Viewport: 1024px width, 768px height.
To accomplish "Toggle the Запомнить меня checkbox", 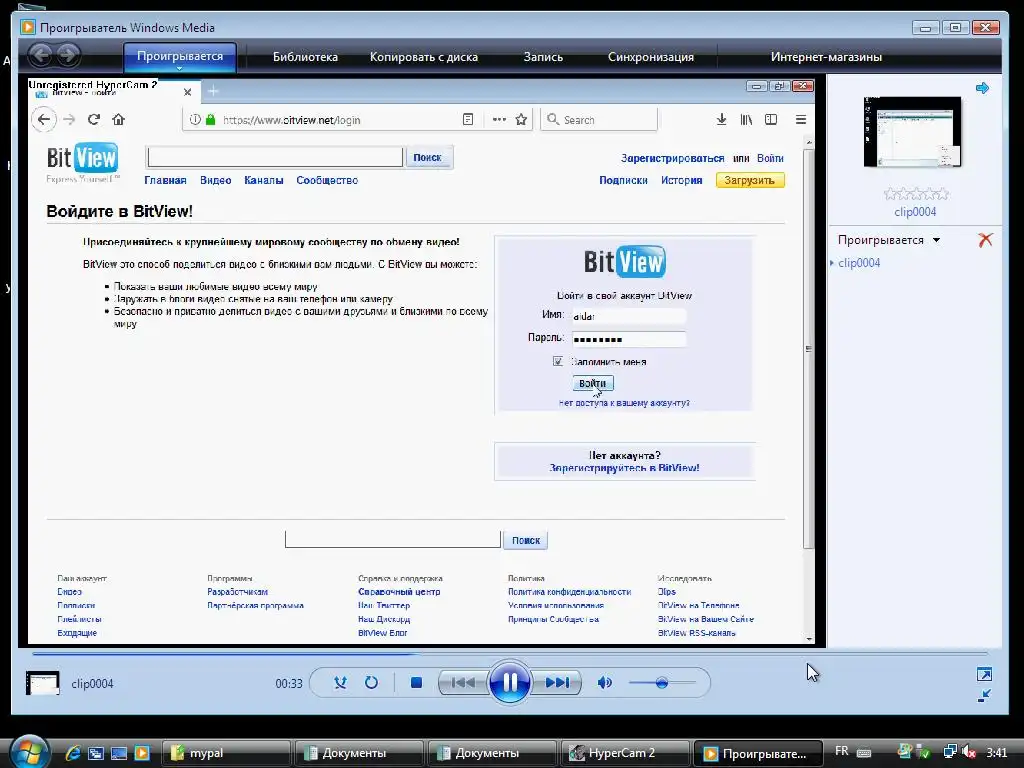I will pos(558,361).
